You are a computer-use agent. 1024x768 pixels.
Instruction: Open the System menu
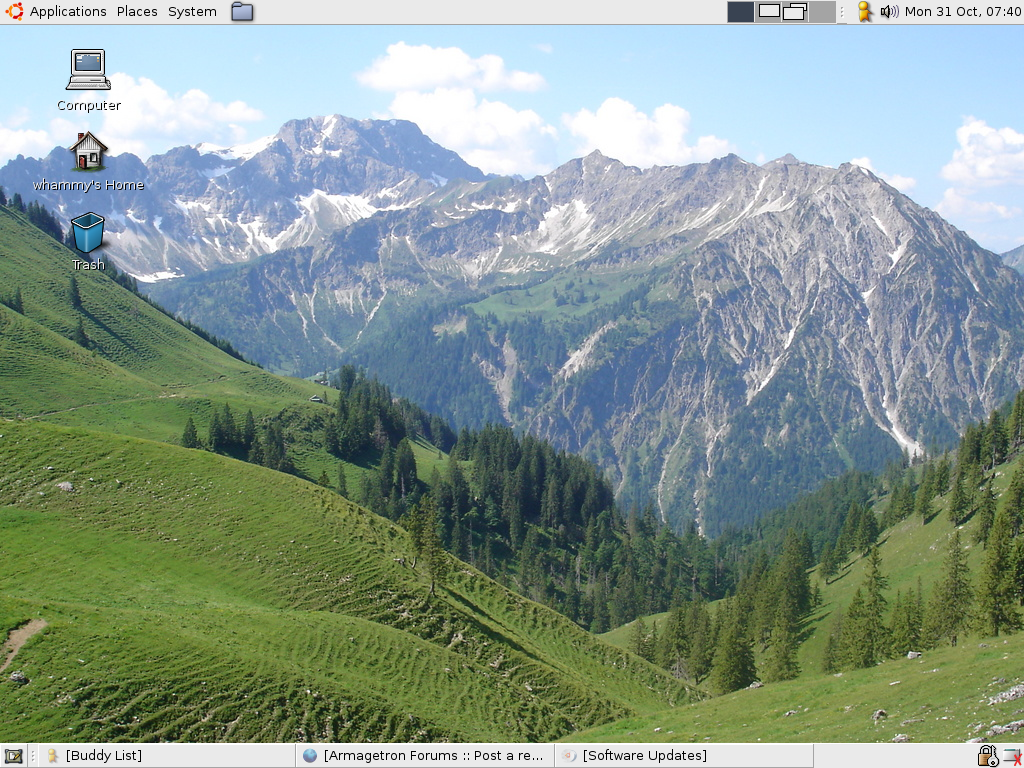[192, 12]
